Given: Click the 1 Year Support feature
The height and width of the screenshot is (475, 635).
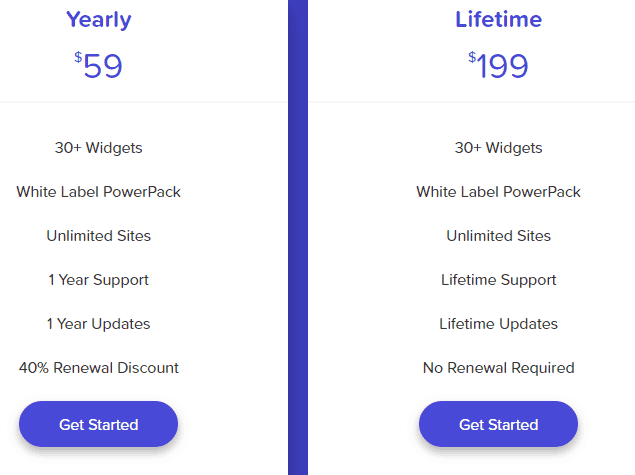Looking at the screenshot, I should tap(98, 280).
